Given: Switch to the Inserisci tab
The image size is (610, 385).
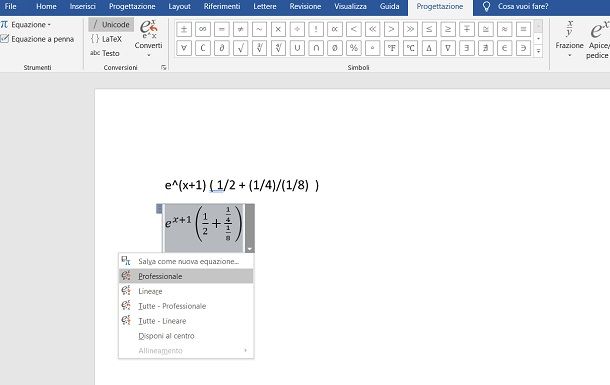Looking at the screenshot, I should (82, 6).
